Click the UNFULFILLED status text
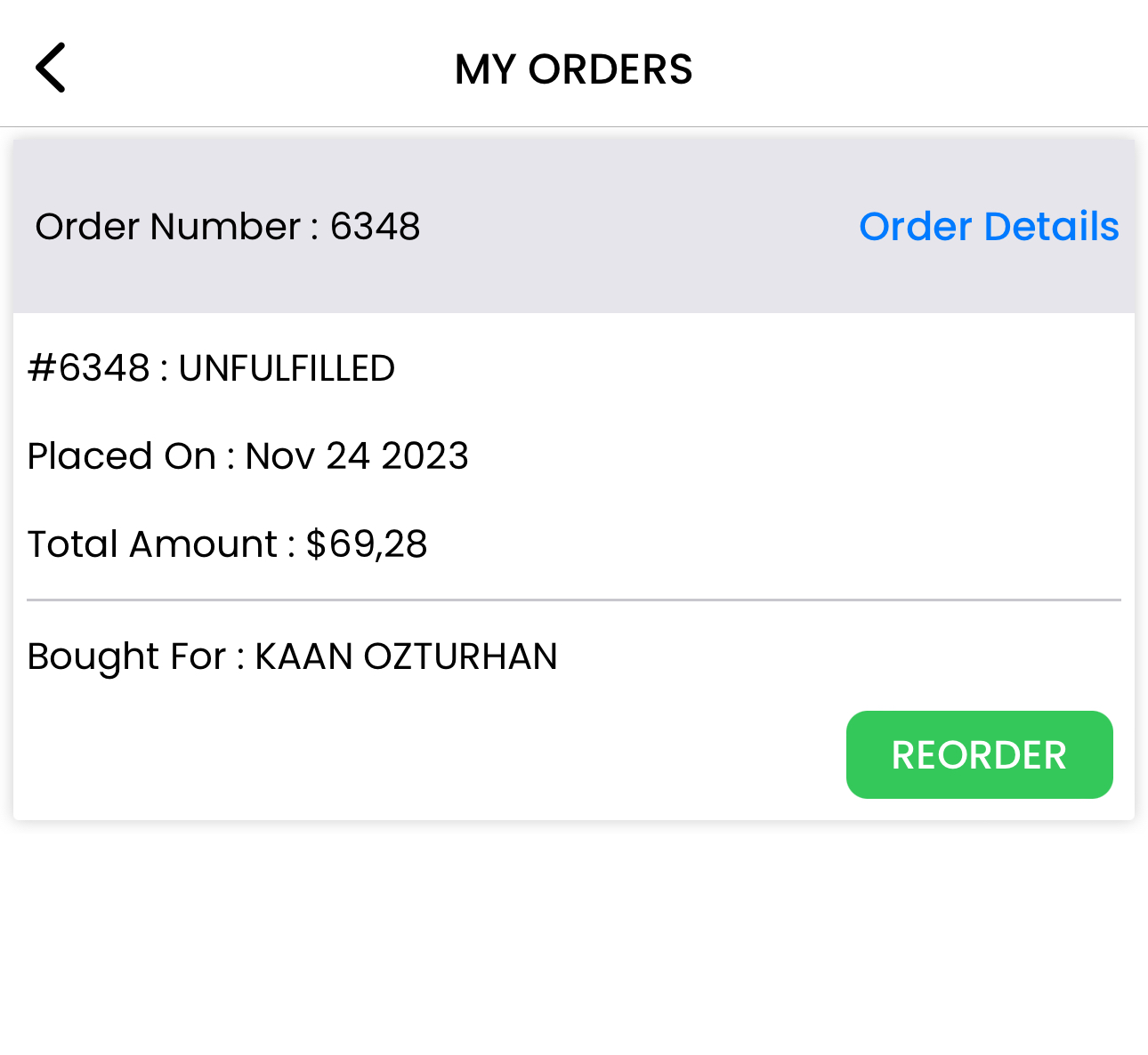1148x1055 pixels. point(287,368)
